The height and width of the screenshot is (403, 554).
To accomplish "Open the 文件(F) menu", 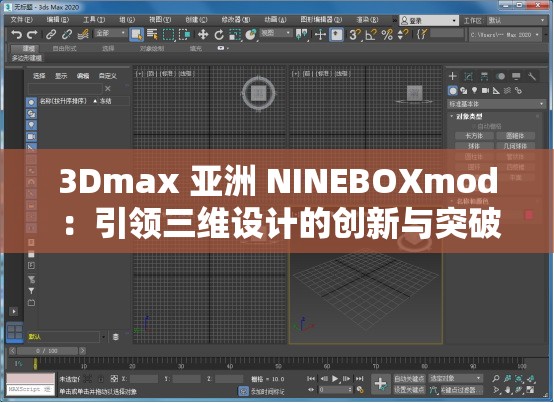I will tap(21, 20).
